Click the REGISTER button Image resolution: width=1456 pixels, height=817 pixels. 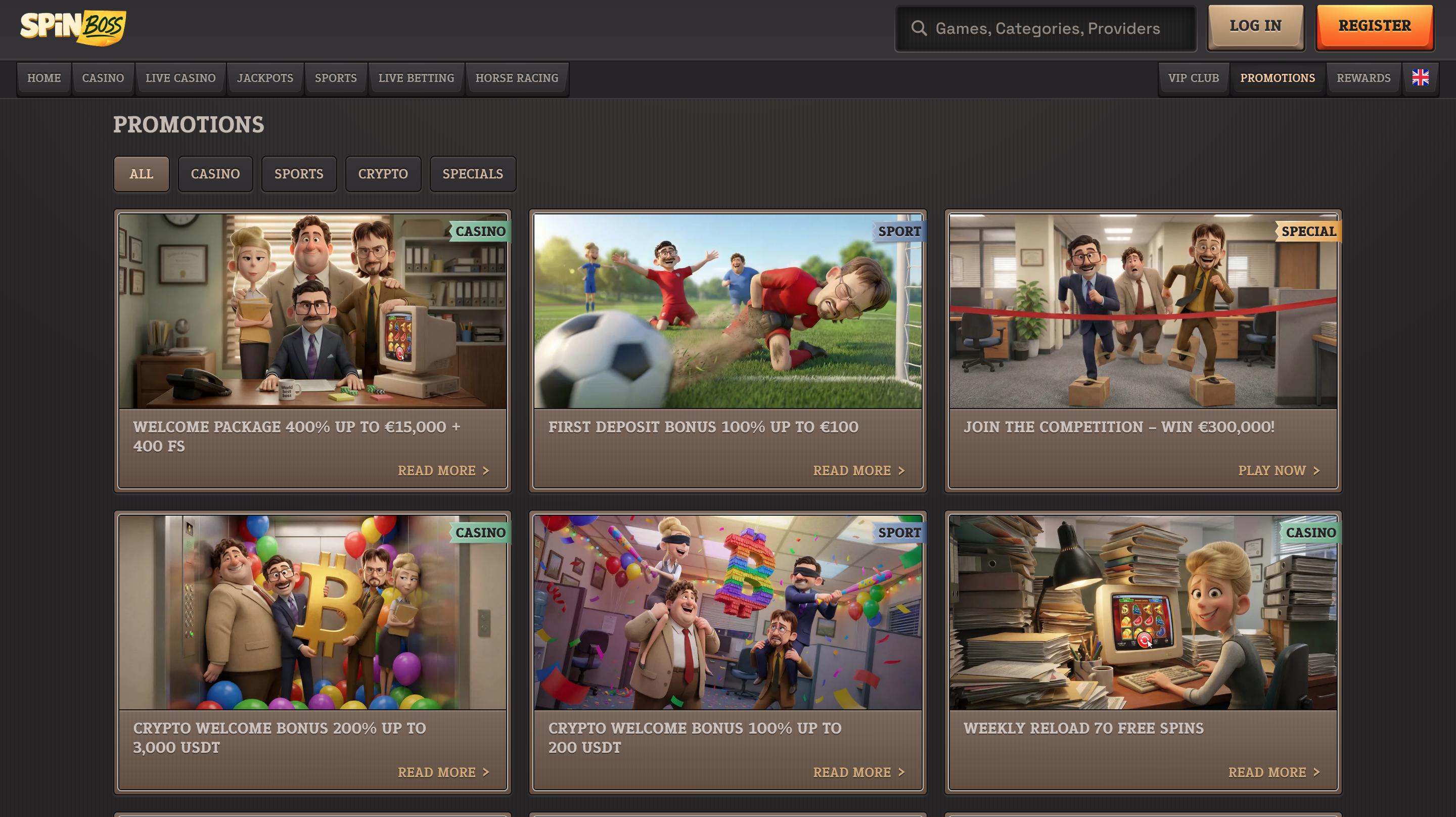[x=1375, y=27]
